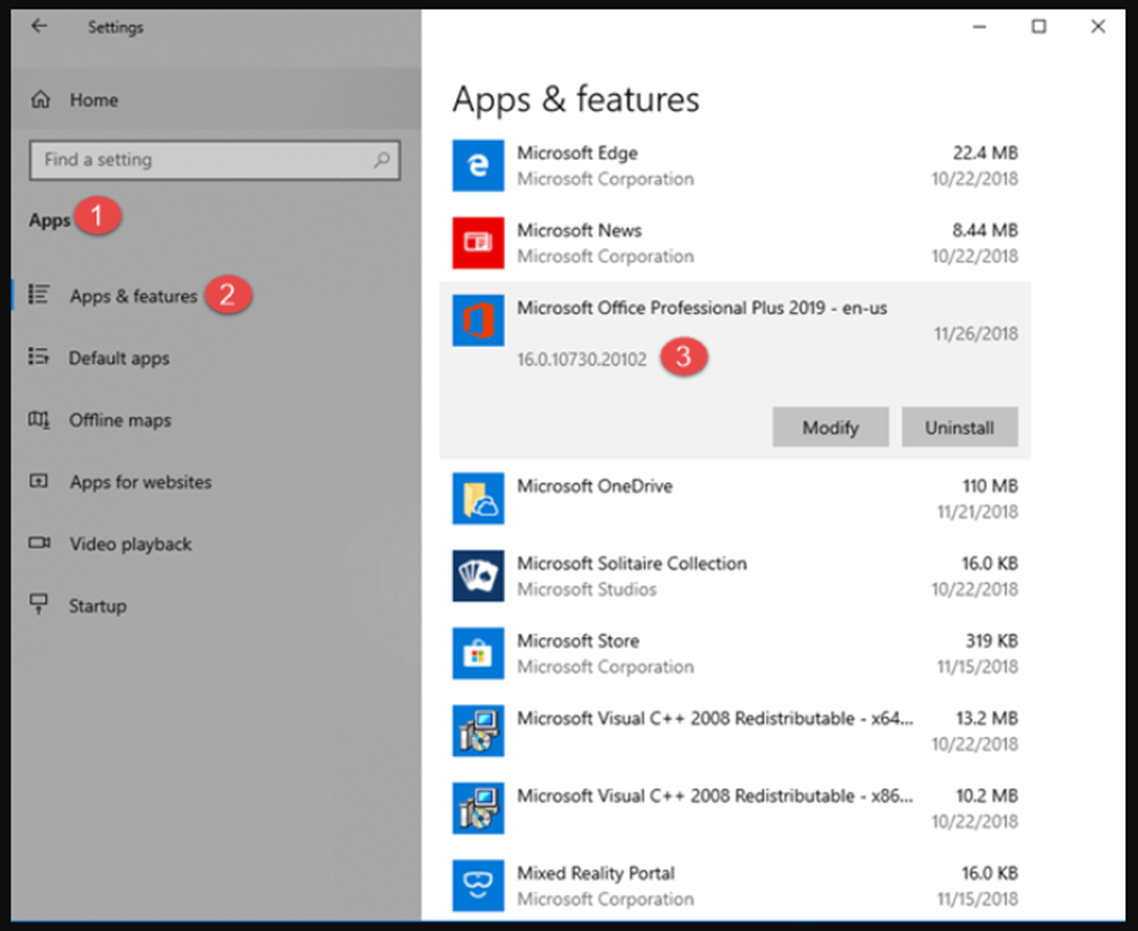Click the 319 KB size of Store
This screenshot has height=931, width=1138.
pyautogui.click(x=991, y=641)
